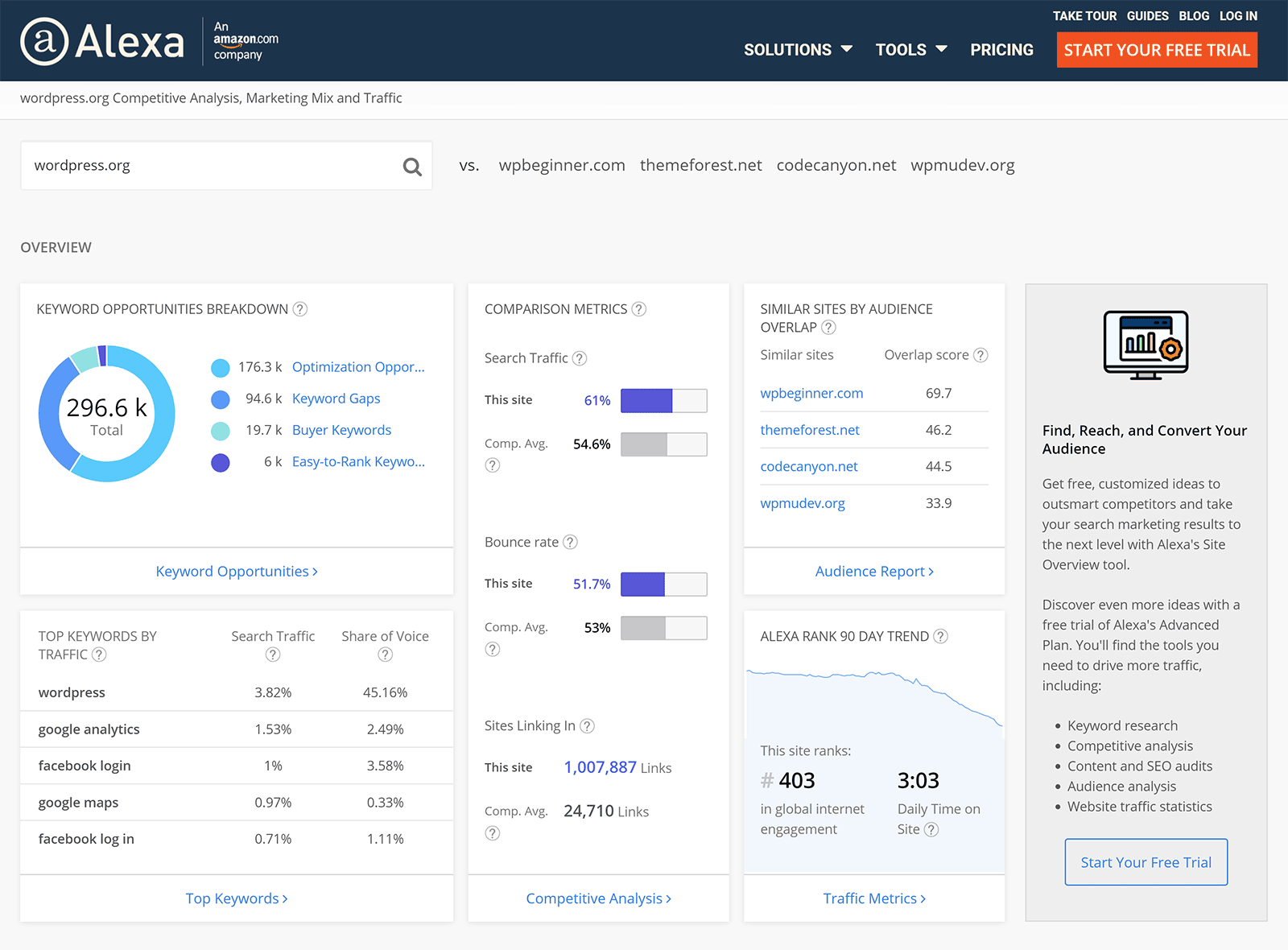Click Start Your Free Trial orange button

(x=1157, y=50)
